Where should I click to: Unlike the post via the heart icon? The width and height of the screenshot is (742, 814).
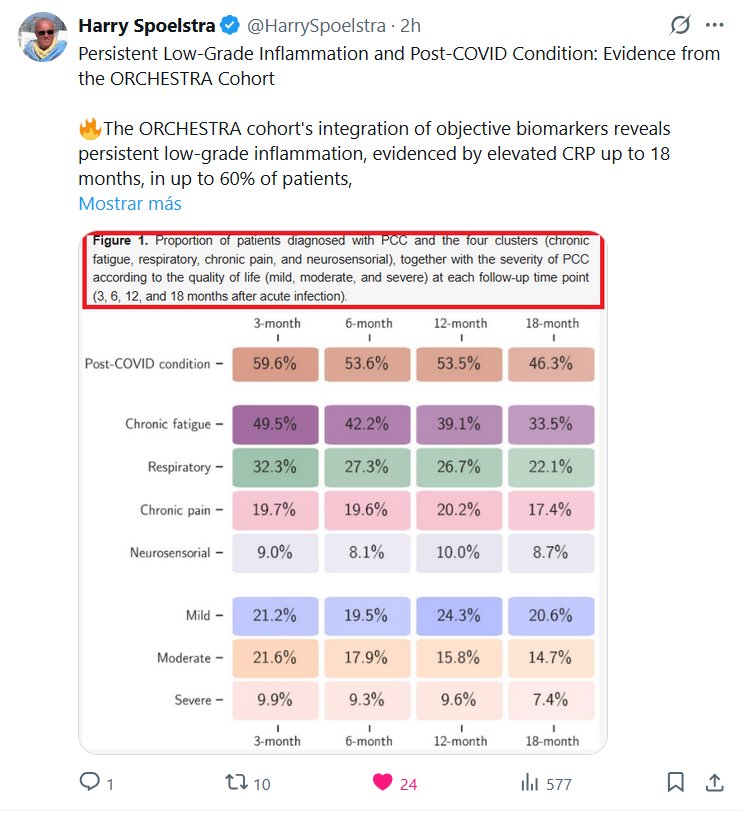(382, 783)
